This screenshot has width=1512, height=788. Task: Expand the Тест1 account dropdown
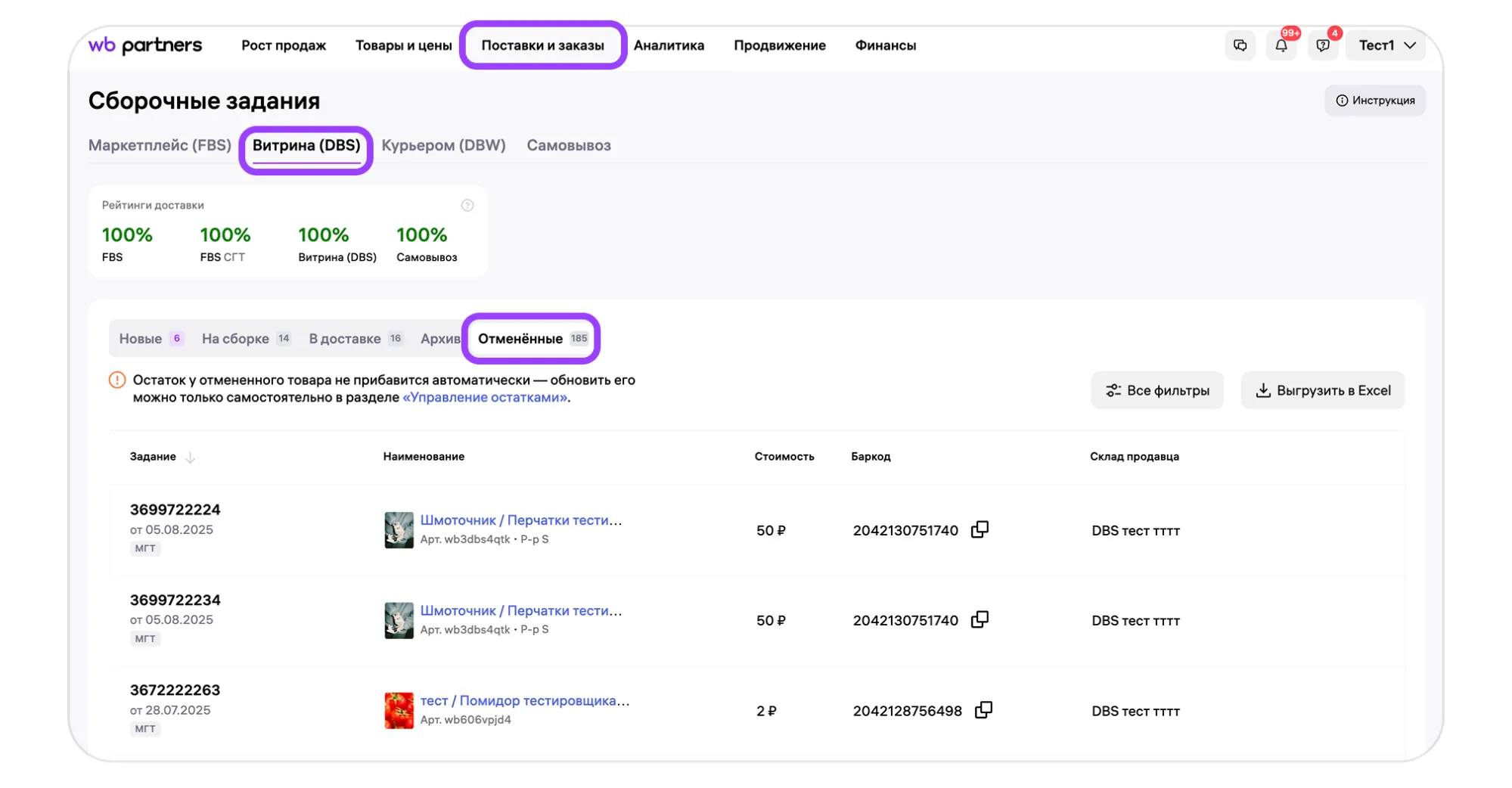pos(1386,45)
